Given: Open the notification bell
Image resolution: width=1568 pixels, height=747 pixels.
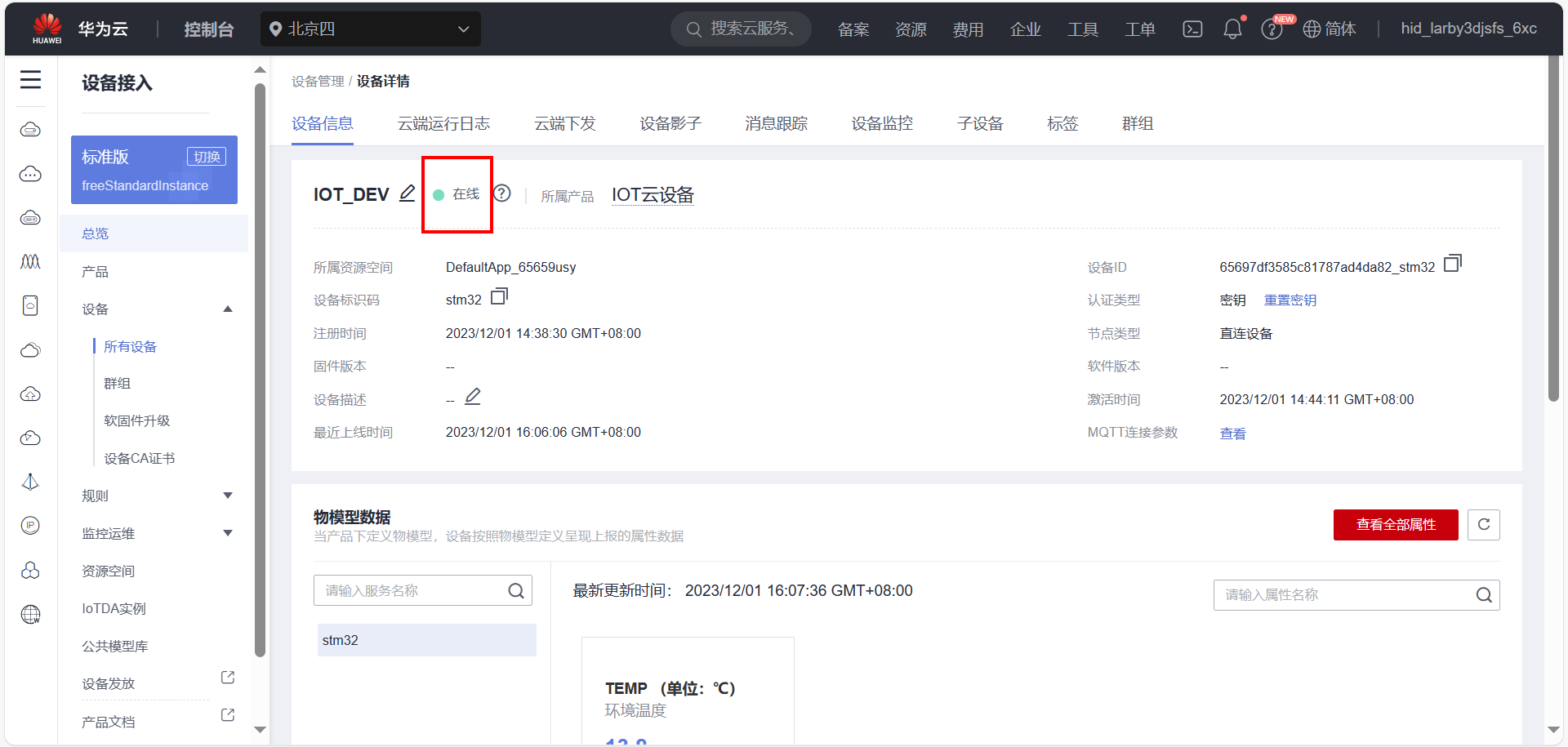Looking at the screenshot, I should [1232, 29].
